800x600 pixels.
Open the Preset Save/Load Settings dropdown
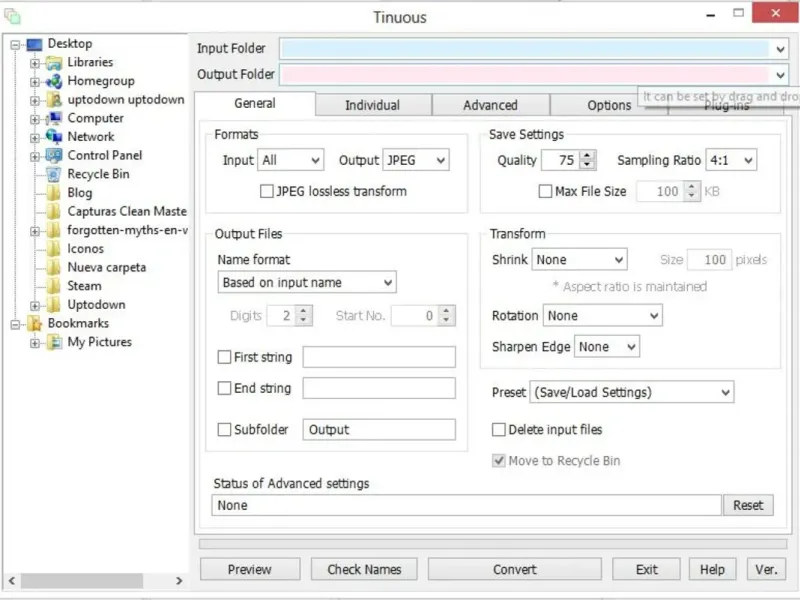pos(632,392)
